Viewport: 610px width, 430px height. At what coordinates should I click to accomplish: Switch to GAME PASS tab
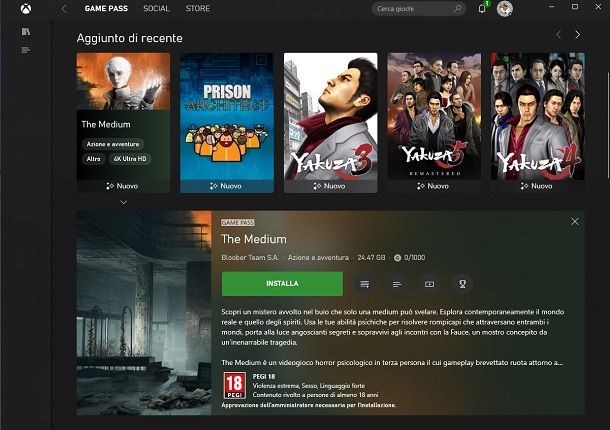[106, 9]
